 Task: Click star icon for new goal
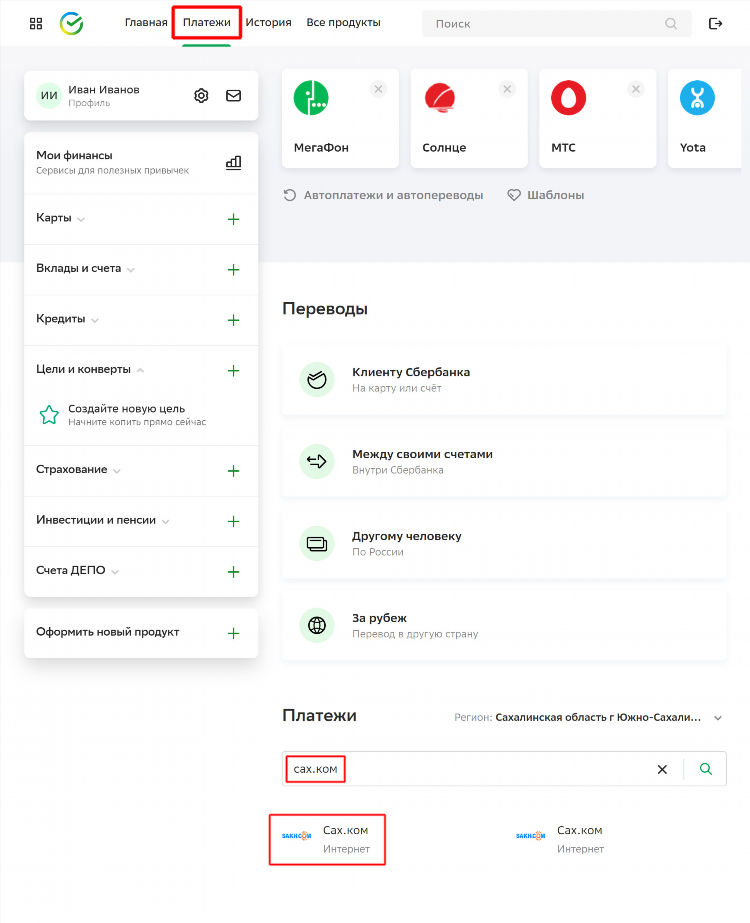pos(49,415)
